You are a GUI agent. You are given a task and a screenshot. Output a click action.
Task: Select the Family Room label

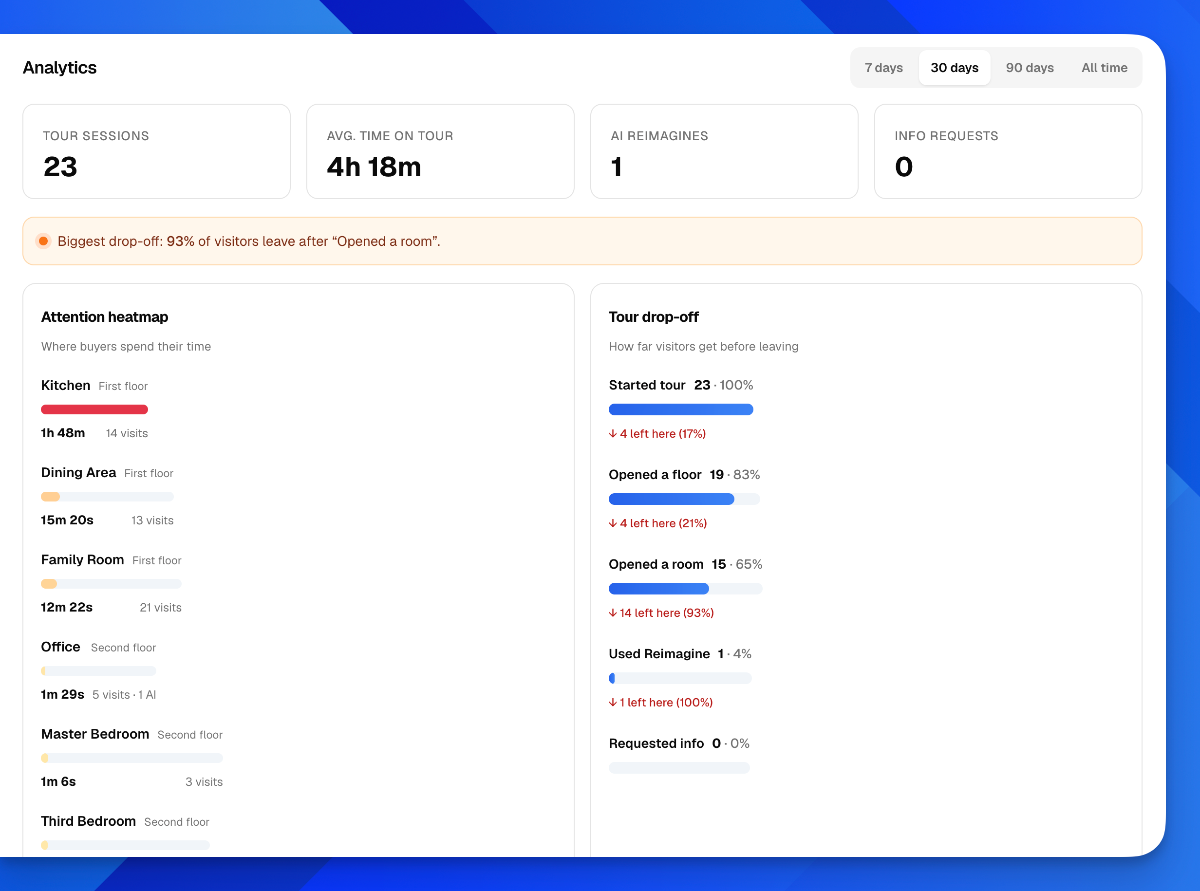coord(83,559)
